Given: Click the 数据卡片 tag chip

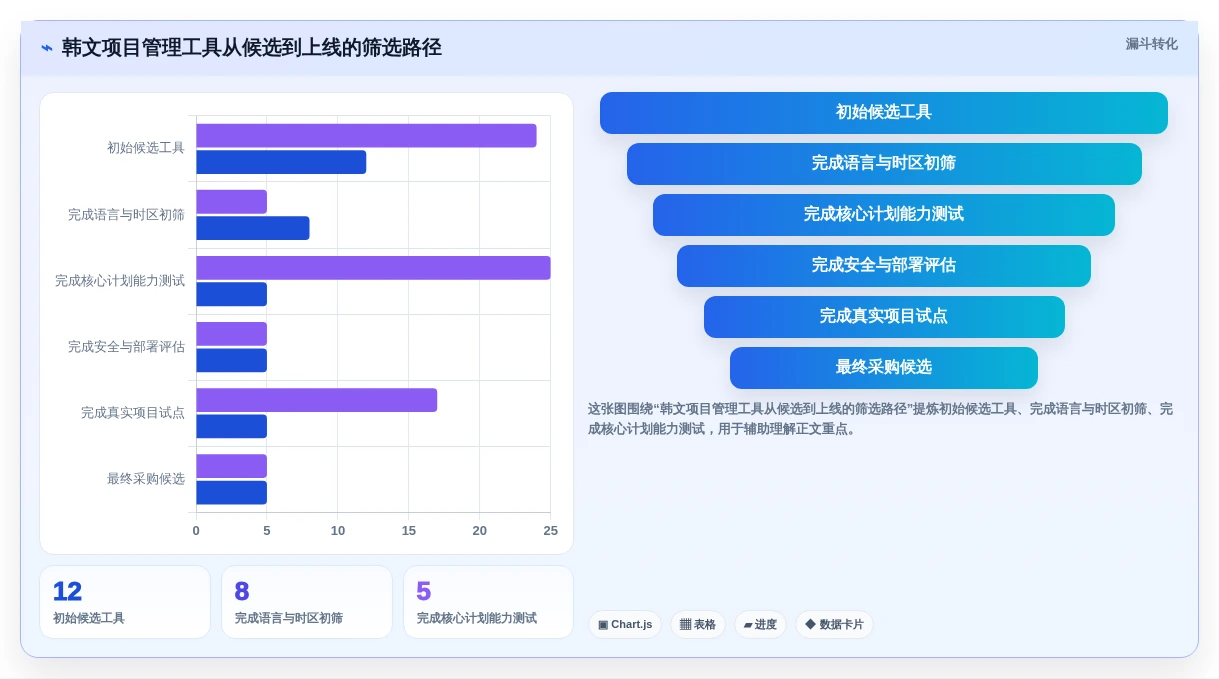Looking at the screenshot, I should [x=834, y=625].
